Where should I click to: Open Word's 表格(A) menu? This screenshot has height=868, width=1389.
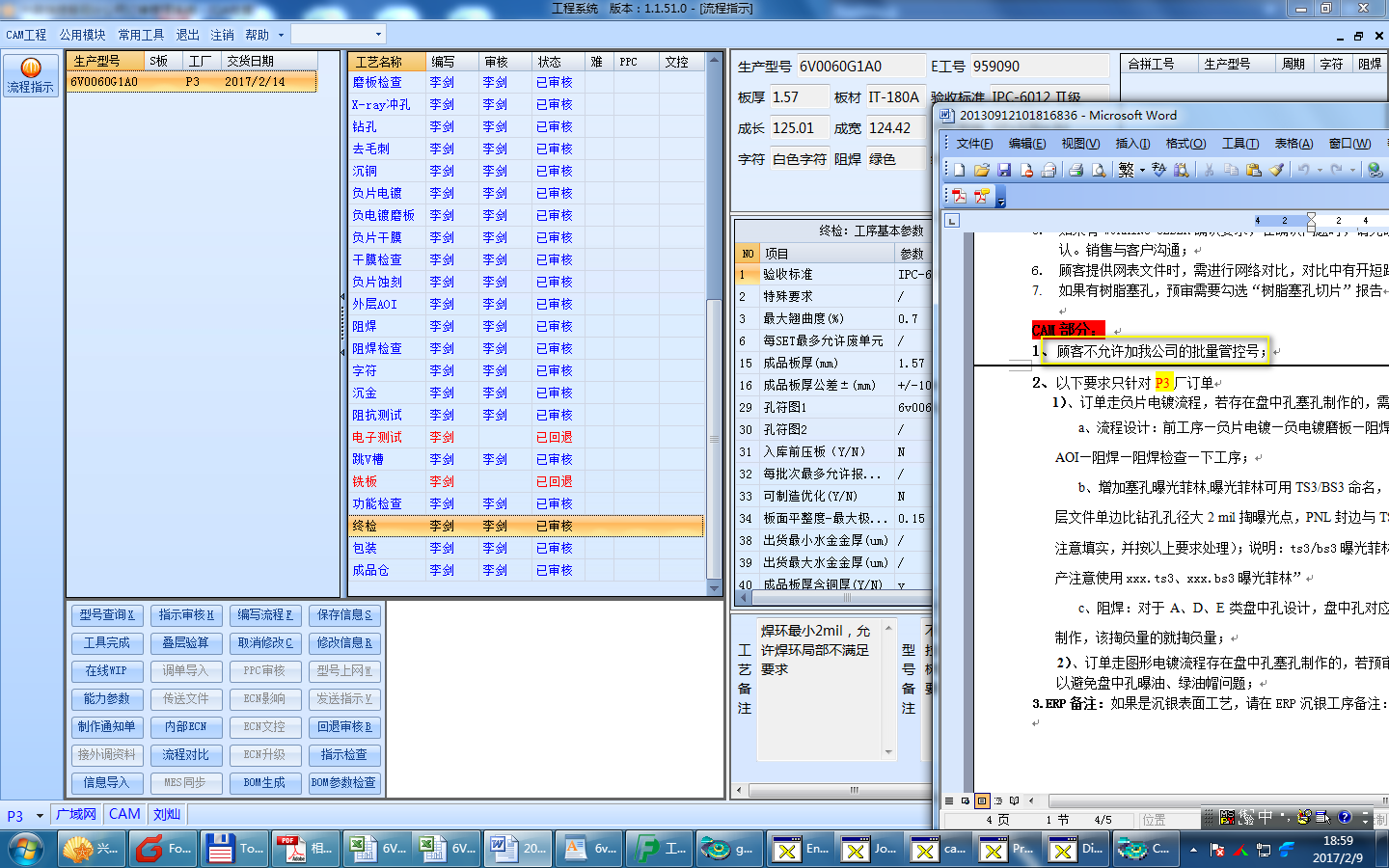1294,144
